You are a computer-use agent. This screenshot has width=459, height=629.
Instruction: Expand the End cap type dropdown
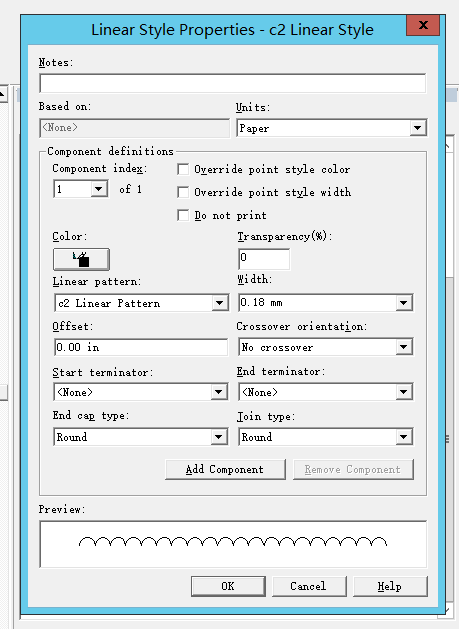coord(141,437)
